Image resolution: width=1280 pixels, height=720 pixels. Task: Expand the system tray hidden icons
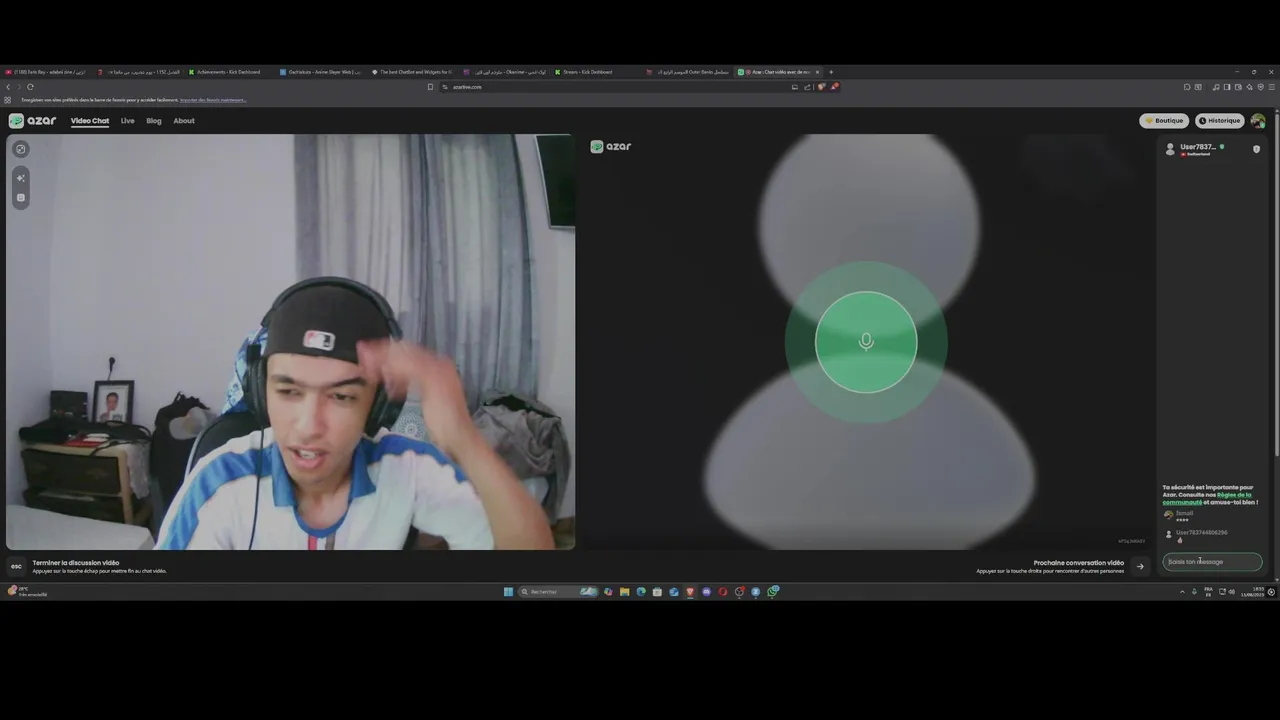(1182, 592)
